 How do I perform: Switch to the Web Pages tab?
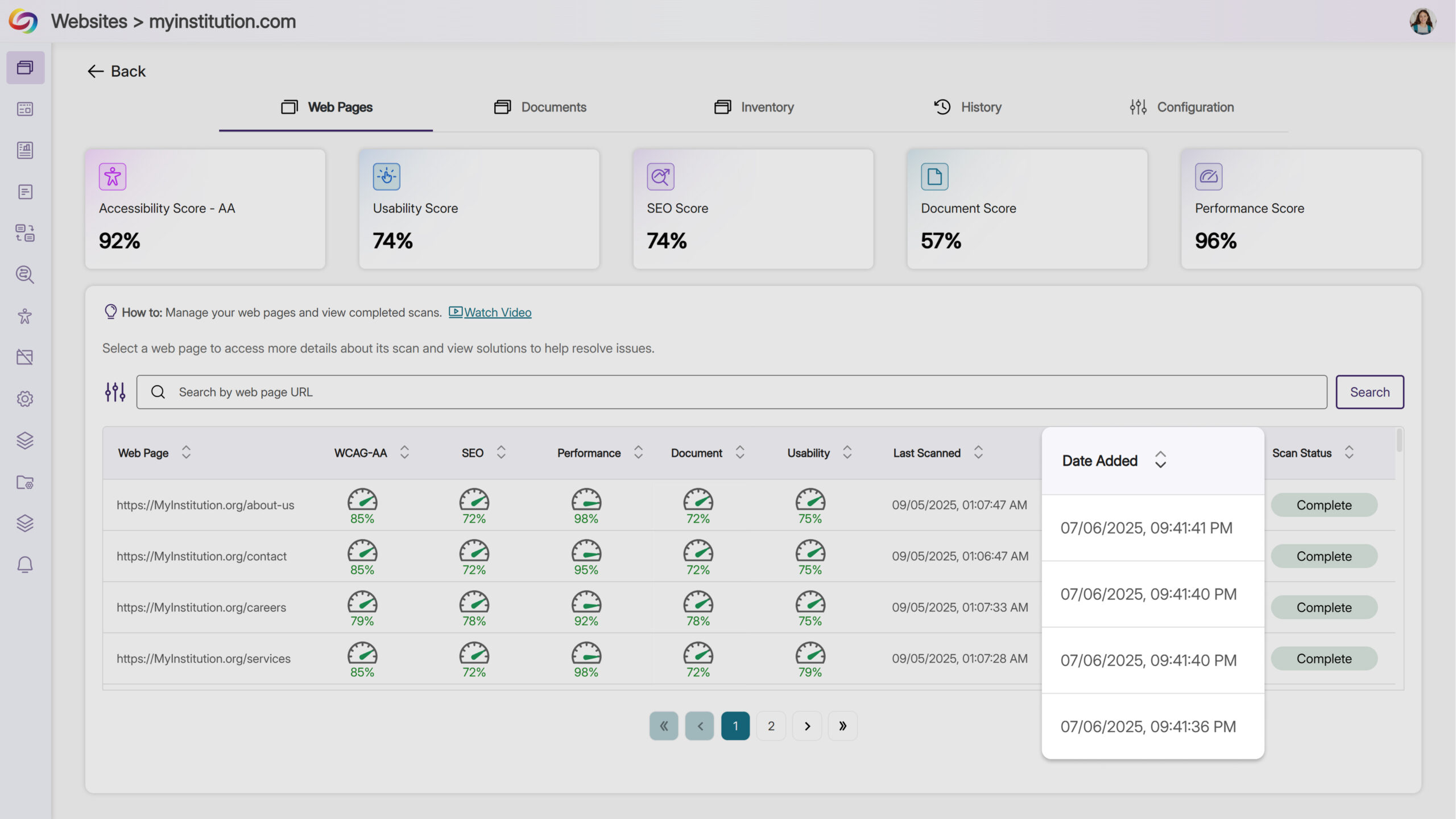[326, 107]
